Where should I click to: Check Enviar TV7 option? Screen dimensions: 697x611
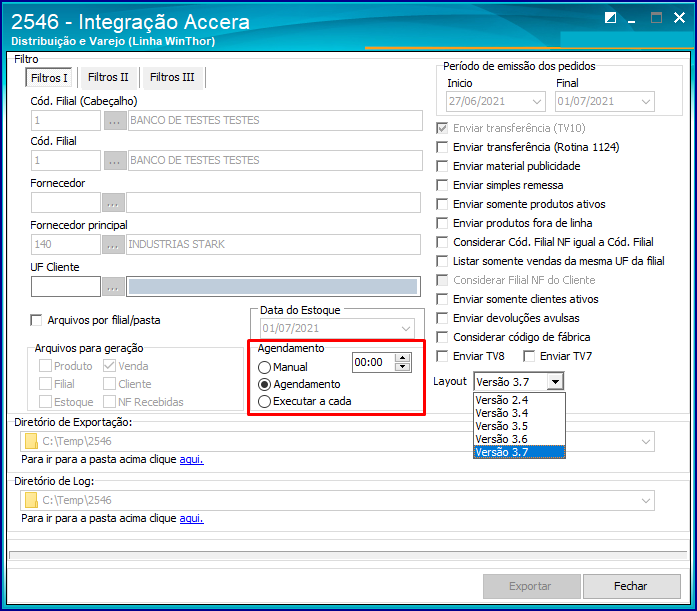pos(529,356)
